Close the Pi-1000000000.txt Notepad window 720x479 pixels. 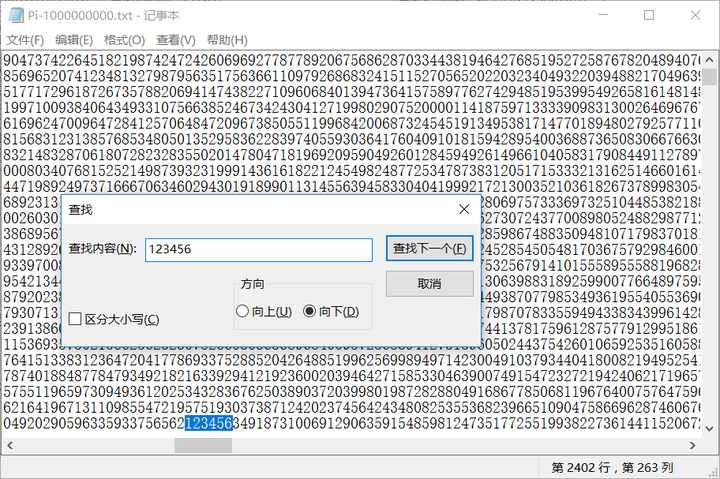[x=694, y=16]
